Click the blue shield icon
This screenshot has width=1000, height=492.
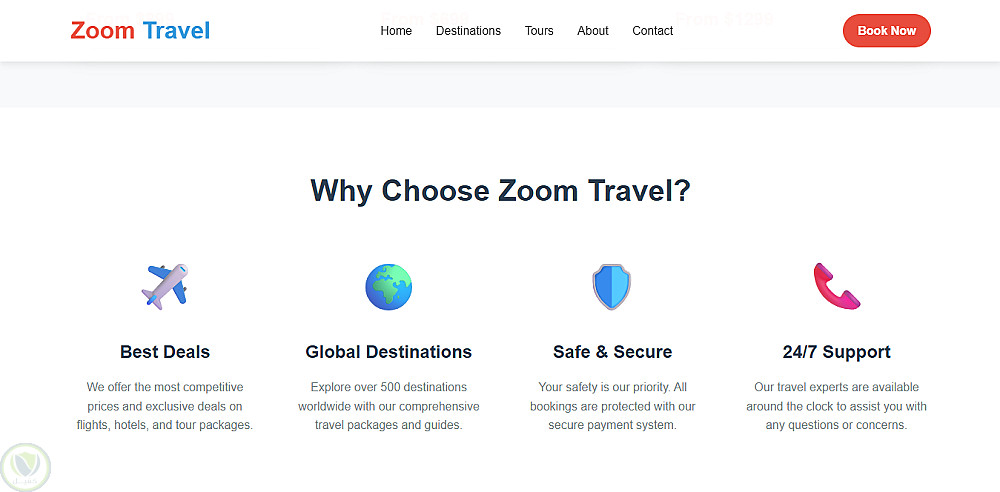pyautogui.click(x=612, y=287)
